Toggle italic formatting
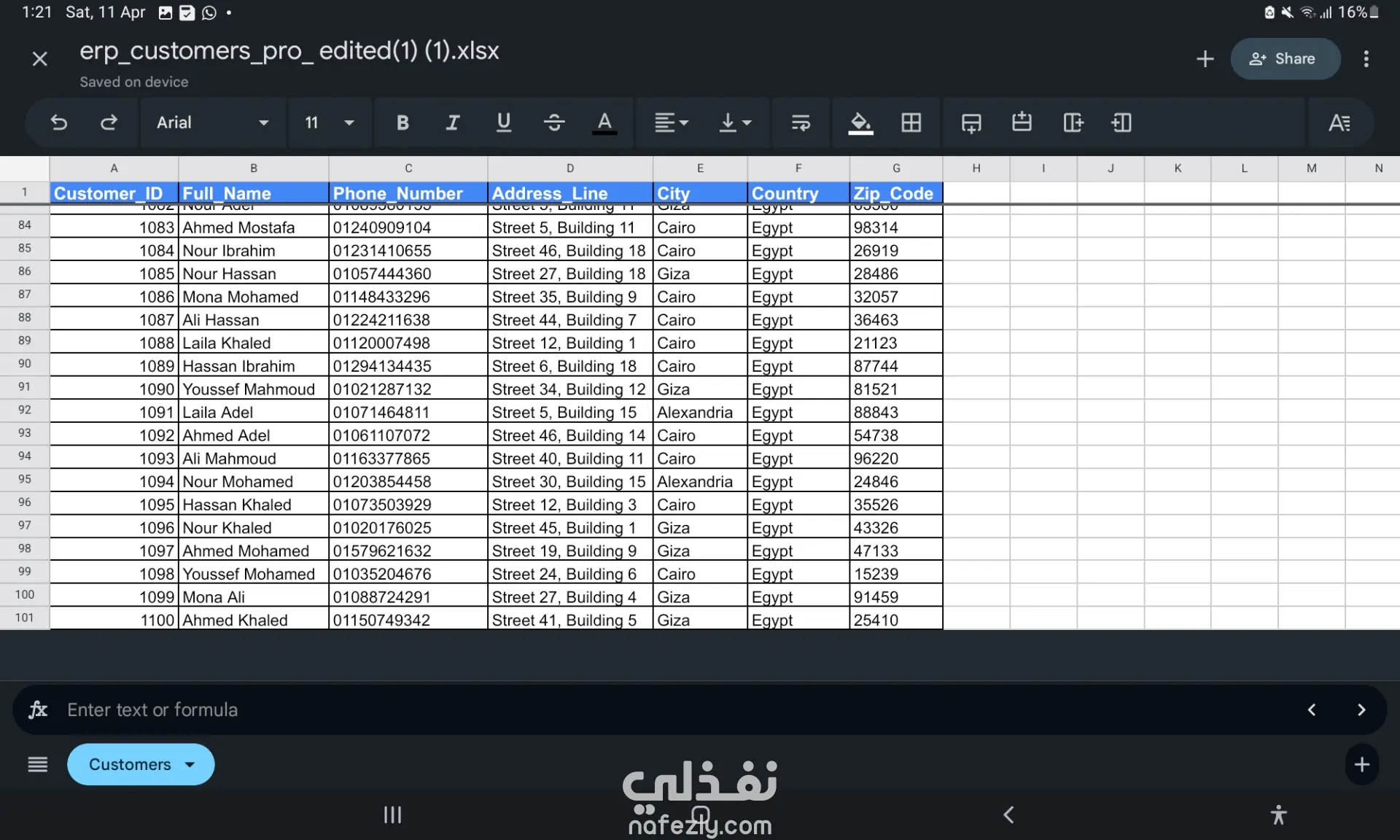 click(452, 122)
